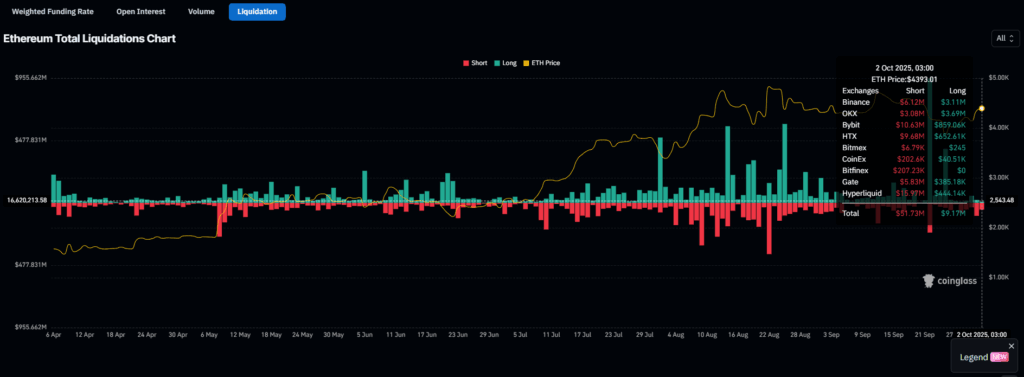
Task: Select the OKX row in tooltip
Action: [x=904, y=114]
